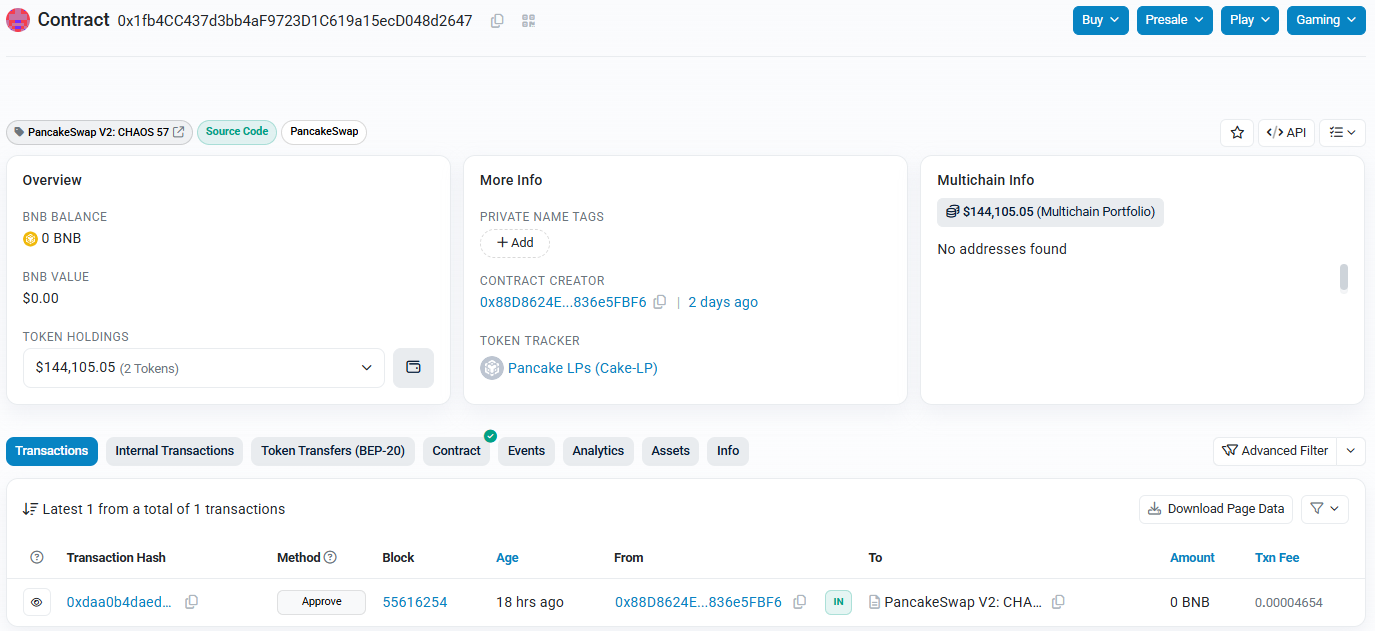
Task: Select the Transactions tab
Action: point(52,451)
